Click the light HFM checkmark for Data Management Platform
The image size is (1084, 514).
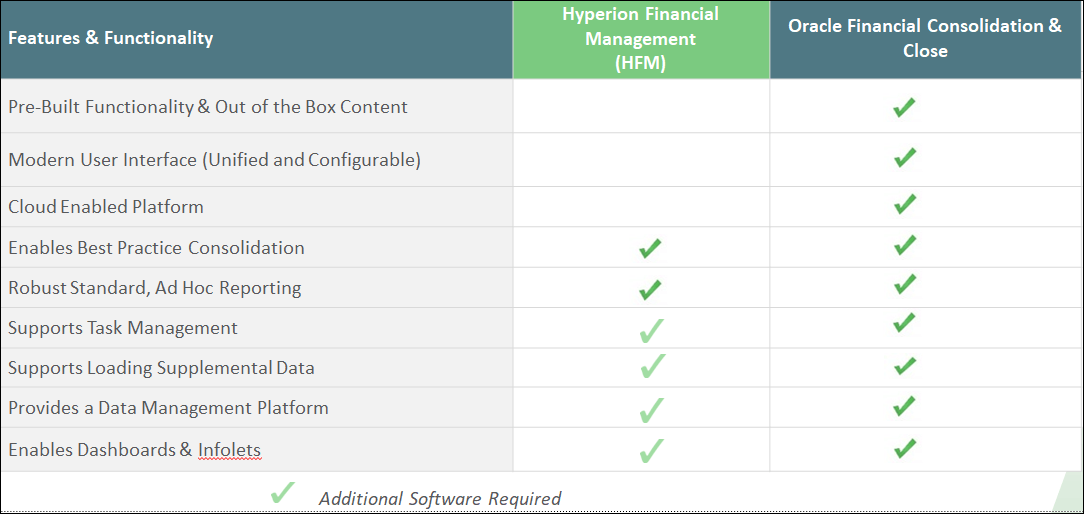point(651,410)
